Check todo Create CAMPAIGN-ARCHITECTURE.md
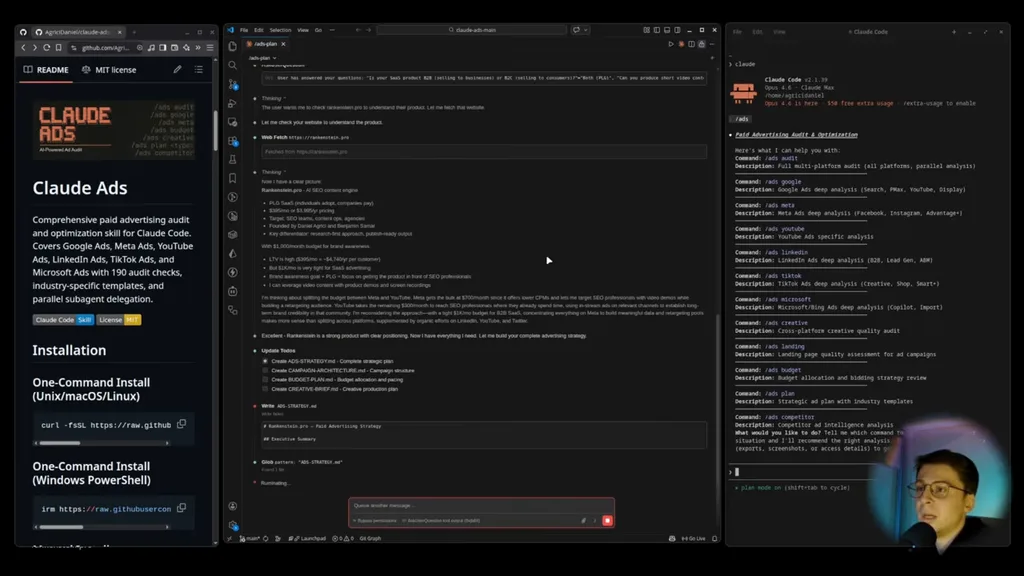1024x576 pixels. tap(265, 370)
